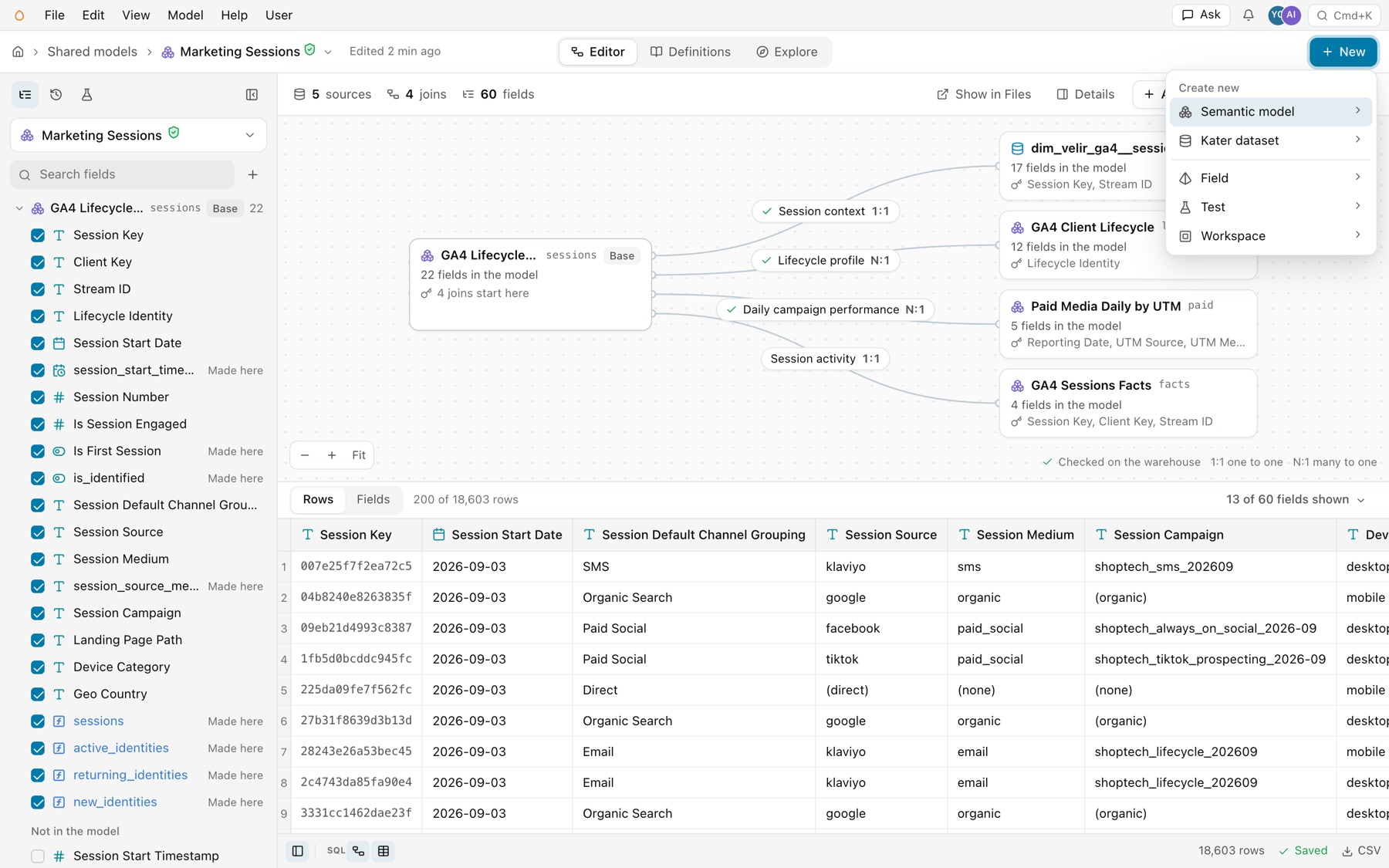Select the field list view icon

pos(25,94)
